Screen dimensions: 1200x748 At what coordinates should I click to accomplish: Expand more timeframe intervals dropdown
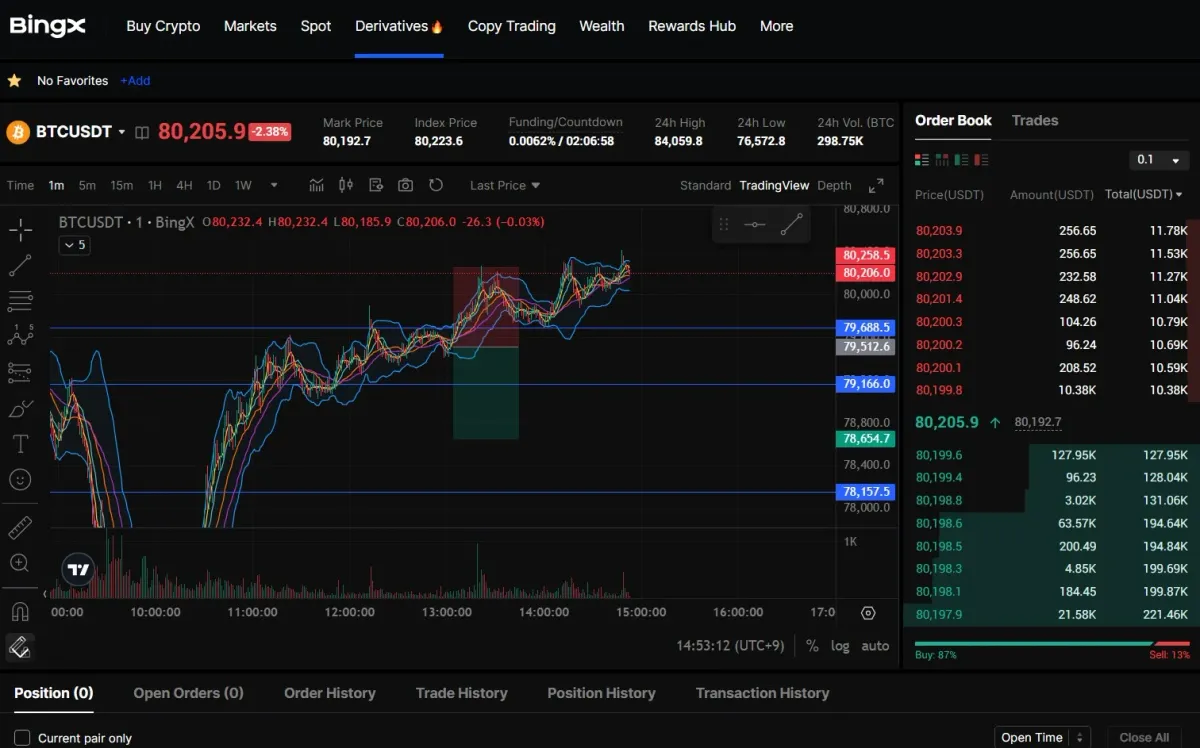click(274, 185)
